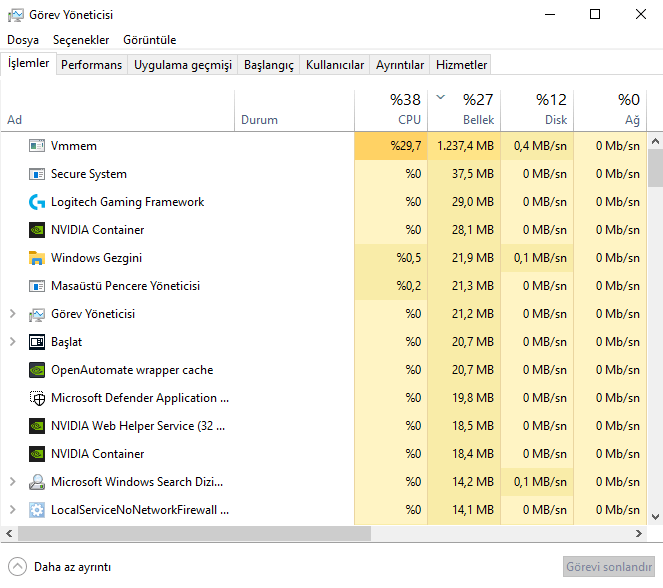Maximize the Görev Yöneticisi window
The width and height of the screenshot is (663, 588).
[x=595, y=14]
